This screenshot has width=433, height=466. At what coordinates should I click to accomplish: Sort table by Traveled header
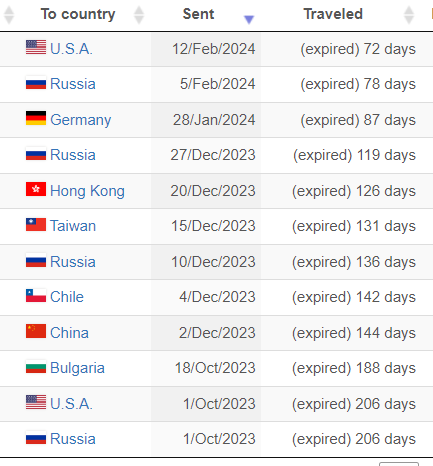click(333, 14)
